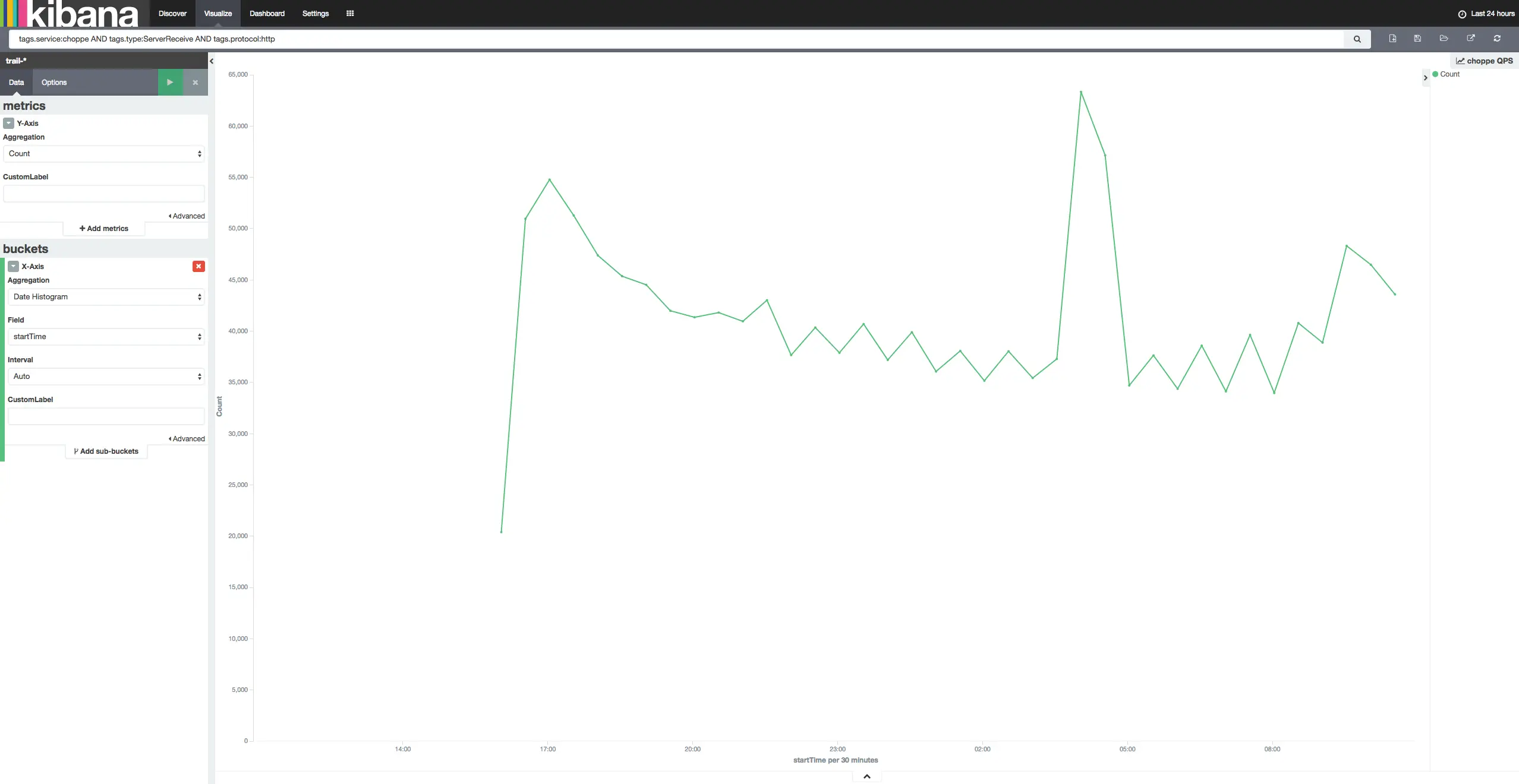1519x784 pixels.
Task: Hide the left sidebar panel
Action: [212, 61]
